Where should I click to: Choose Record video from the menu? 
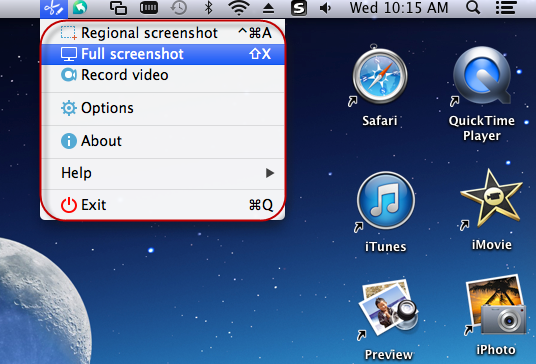tap(163, 75)
